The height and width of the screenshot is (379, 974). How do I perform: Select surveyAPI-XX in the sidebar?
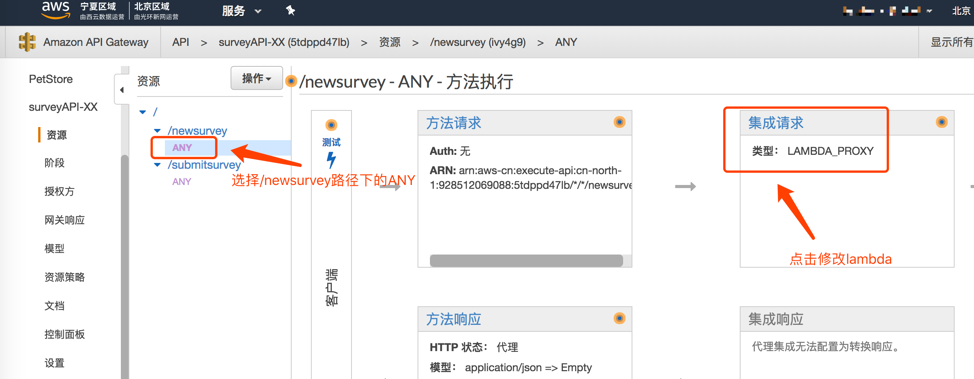[63, 106]
